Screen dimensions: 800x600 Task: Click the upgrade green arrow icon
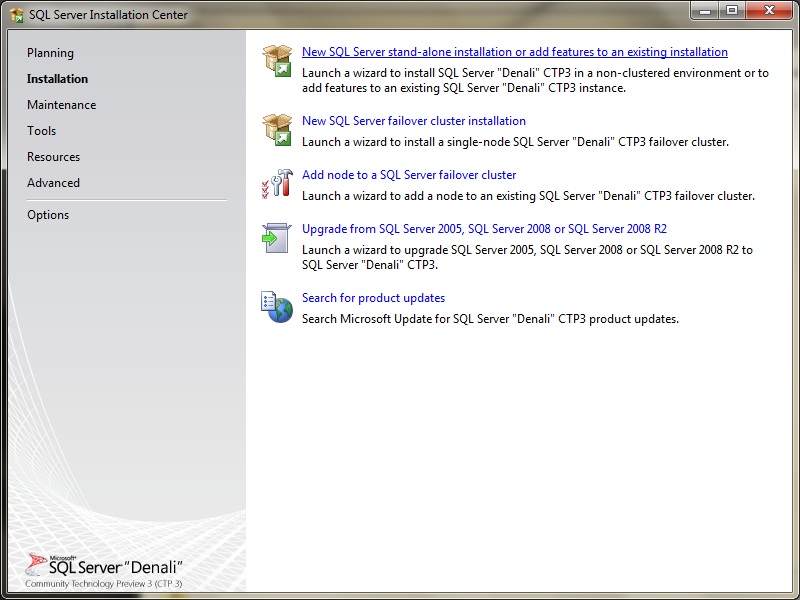(x=277, y=238)
